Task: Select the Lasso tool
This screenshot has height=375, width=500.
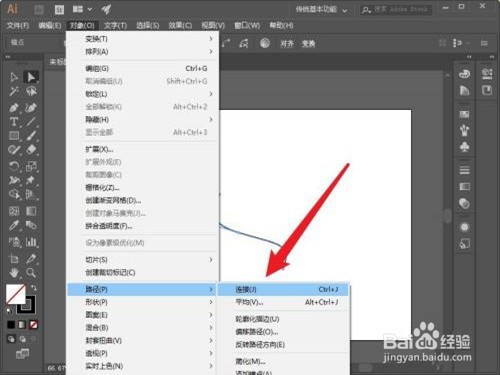Action: click(x=31, y=91)
